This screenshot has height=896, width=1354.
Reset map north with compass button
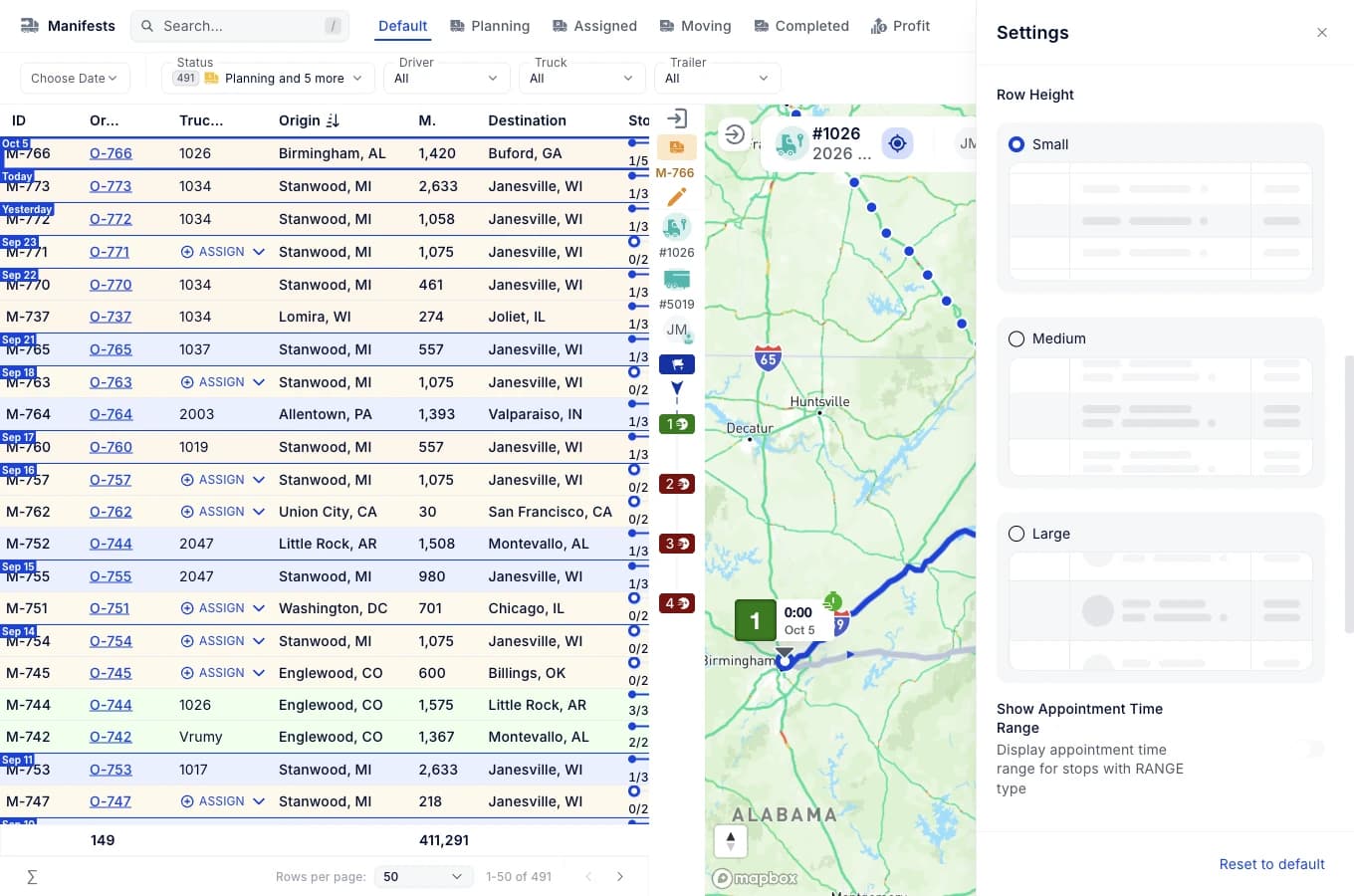coord(731,841)
